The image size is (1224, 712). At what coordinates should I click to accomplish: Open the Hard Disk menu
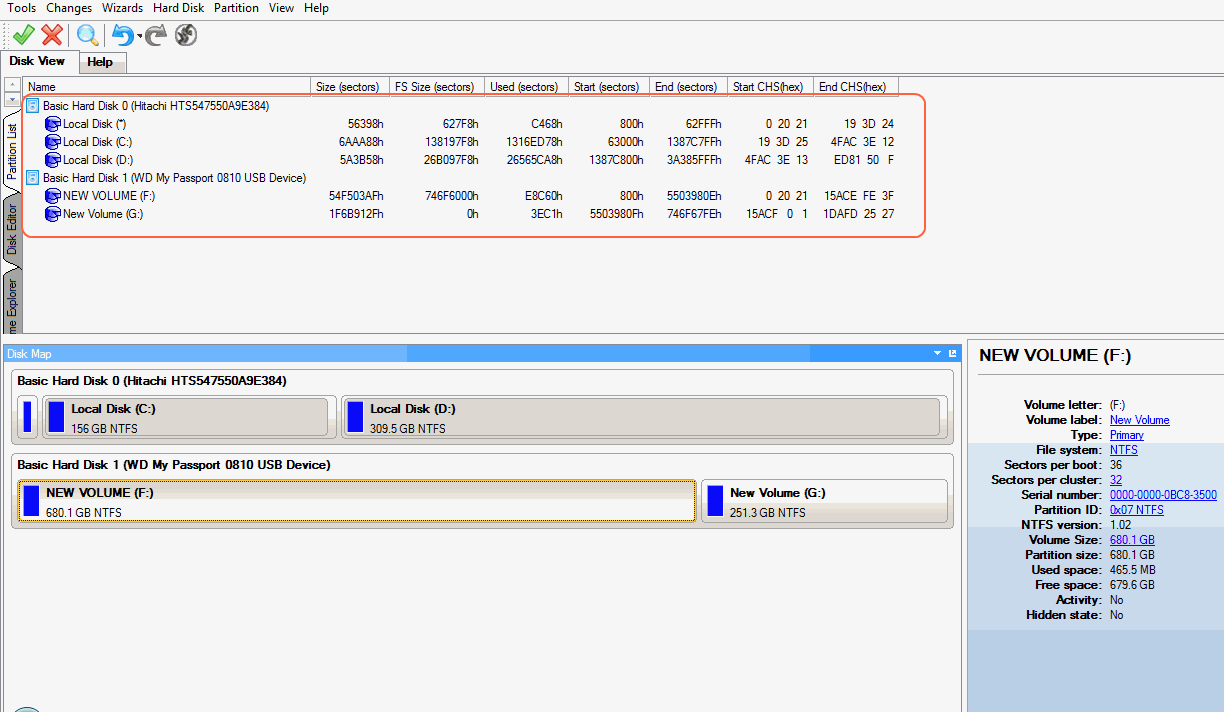(179, 8)
